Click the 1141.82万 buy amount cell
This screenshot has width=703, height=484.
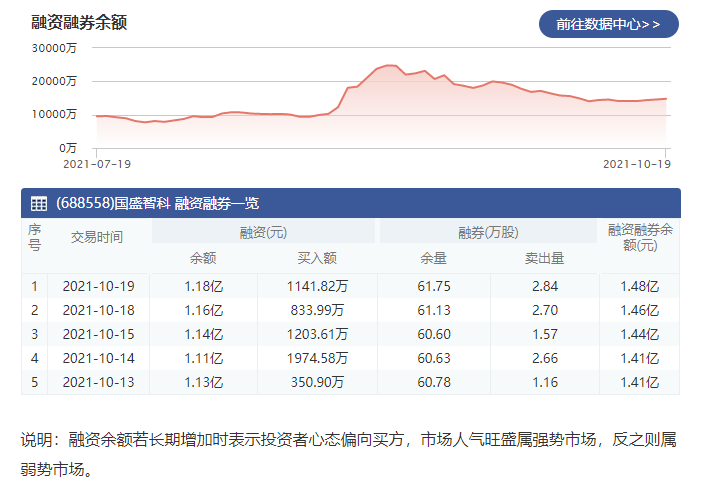click(317, 286)
